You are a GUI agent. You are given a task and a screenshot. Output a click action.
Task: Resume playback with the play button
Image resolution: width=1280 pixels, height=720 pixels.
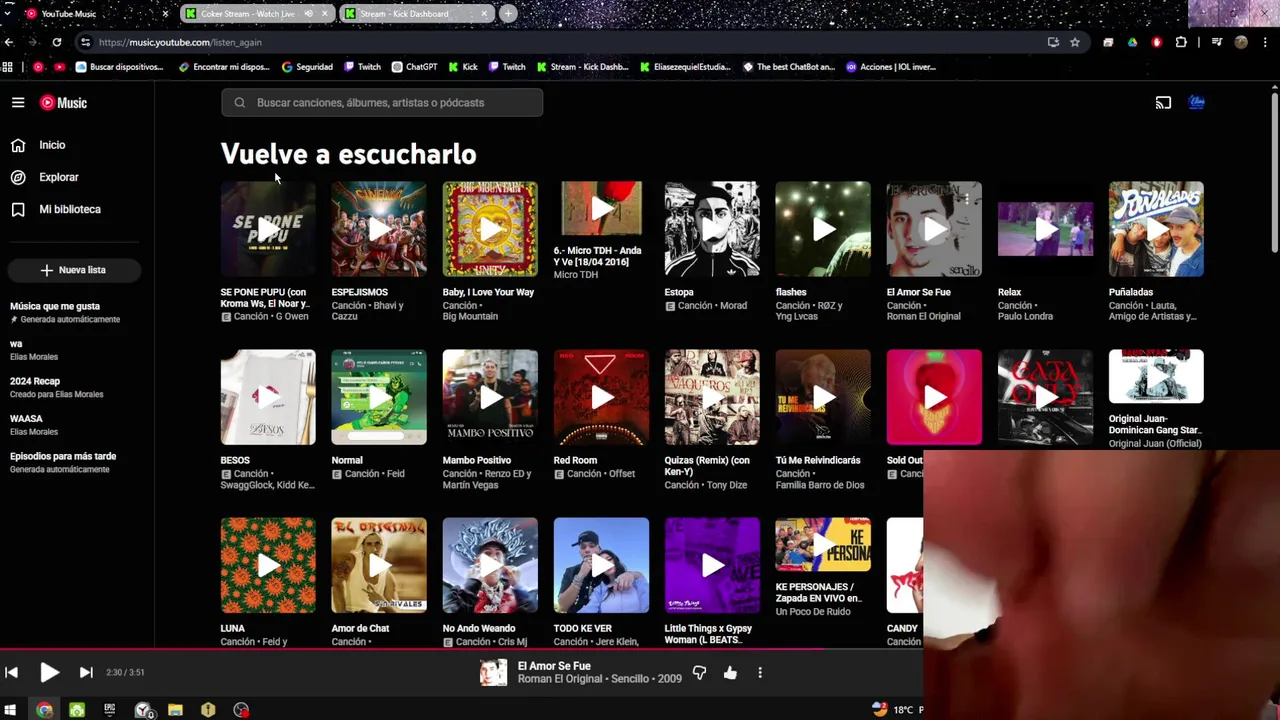pos(49,673)
